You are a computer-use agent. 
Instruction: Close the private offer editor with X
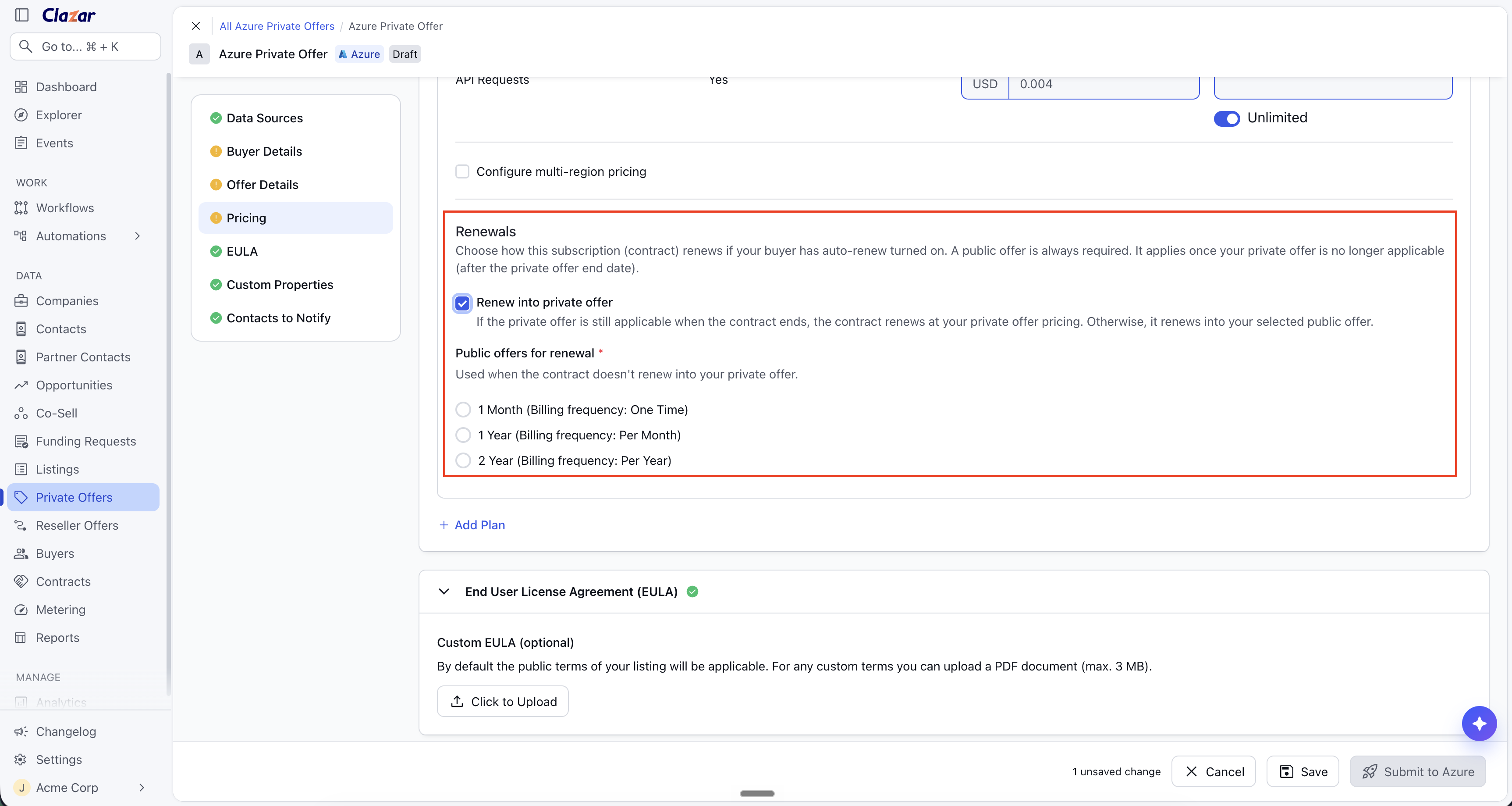(x=196, y=26)
